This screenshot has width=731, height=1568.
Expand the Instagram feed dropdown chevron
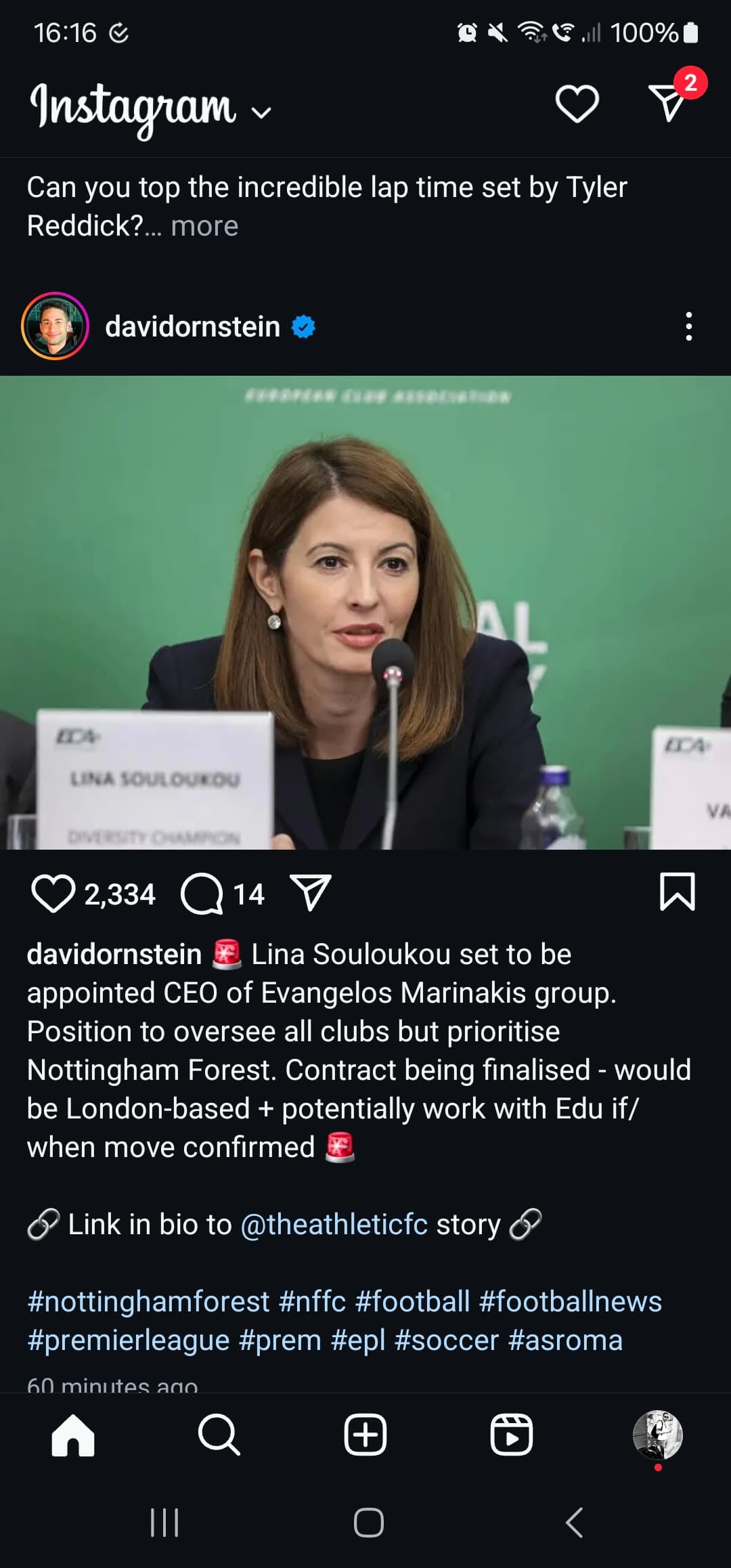[x=261, y=112]
